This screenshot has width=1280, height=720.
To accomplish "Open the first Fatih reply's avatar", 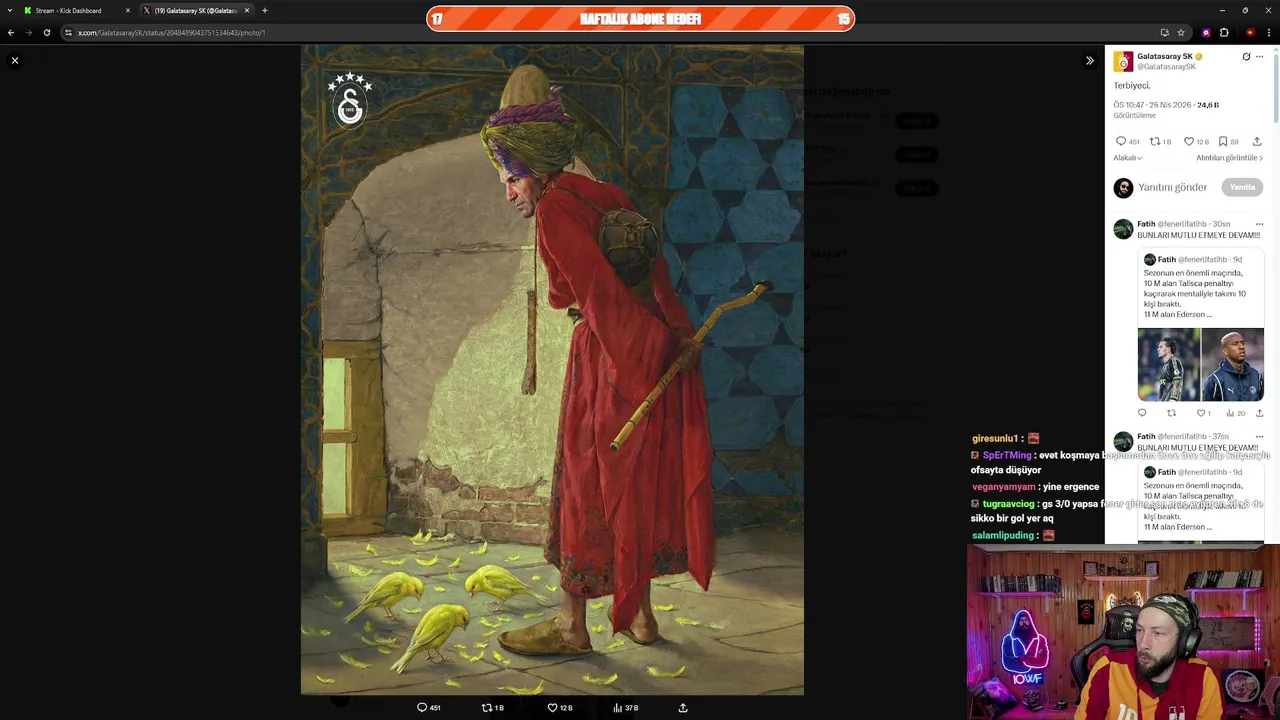I will [x=1124, y=229].
